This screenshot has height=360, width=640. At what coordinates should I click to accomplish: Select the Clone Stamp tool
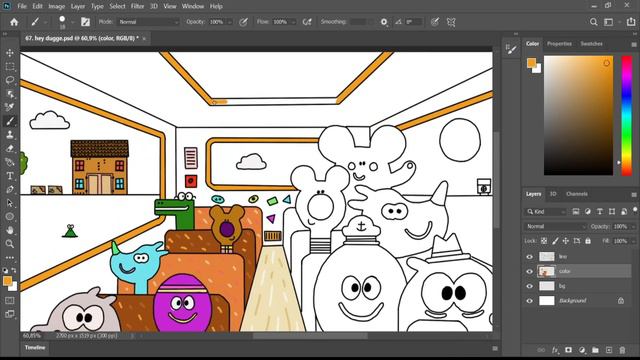coord(10,135)
